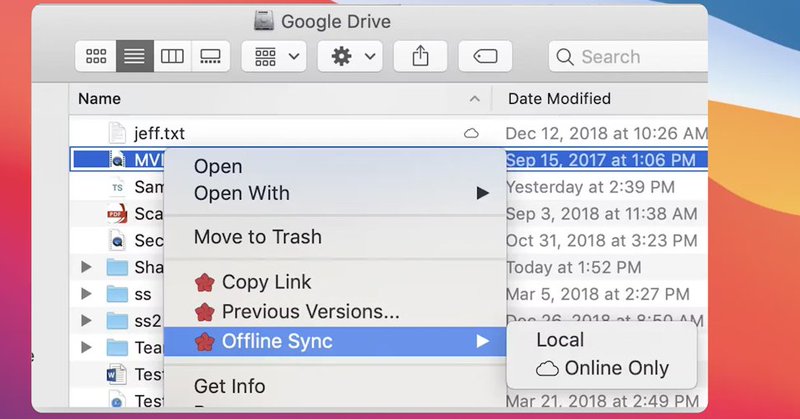Select the ss folder name
Image resolution: width=800 pixels, height=419 pixels.
point(143,294)
